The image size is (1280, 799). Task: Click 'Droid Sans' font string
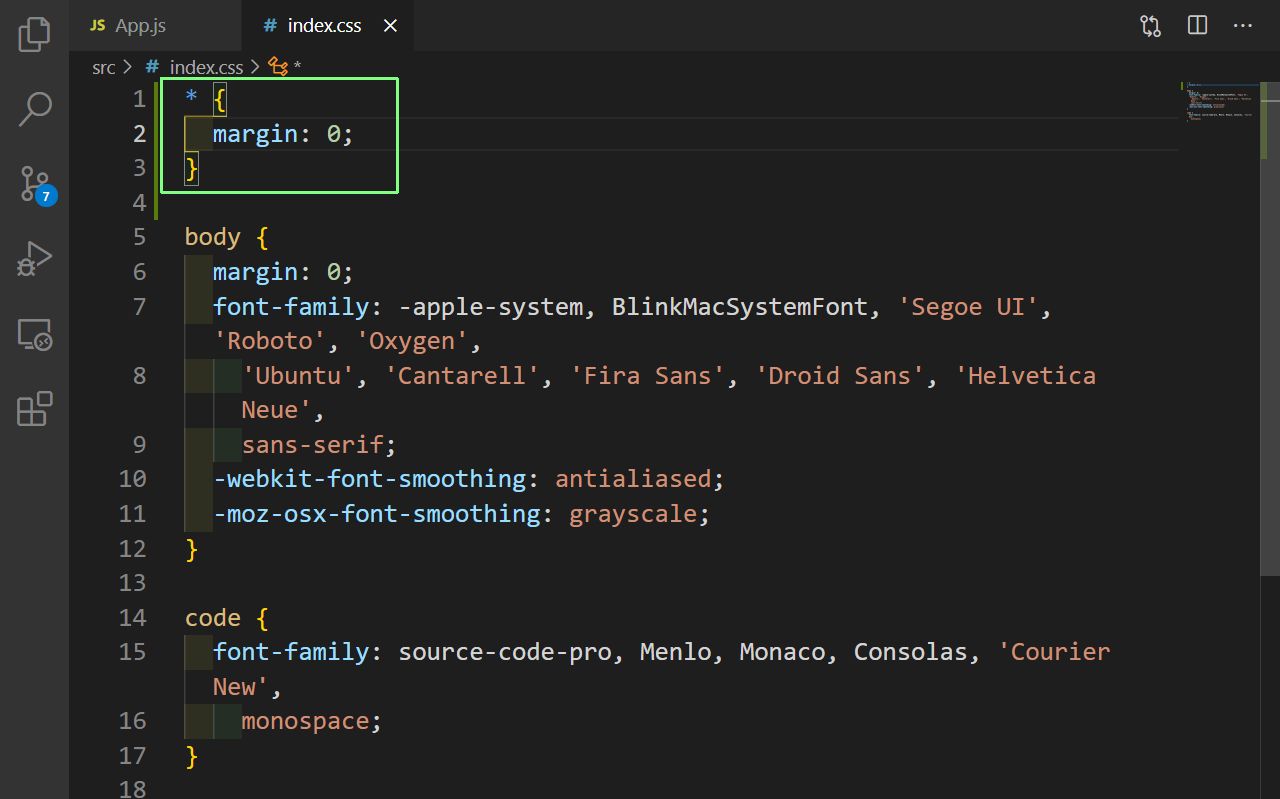840,375
